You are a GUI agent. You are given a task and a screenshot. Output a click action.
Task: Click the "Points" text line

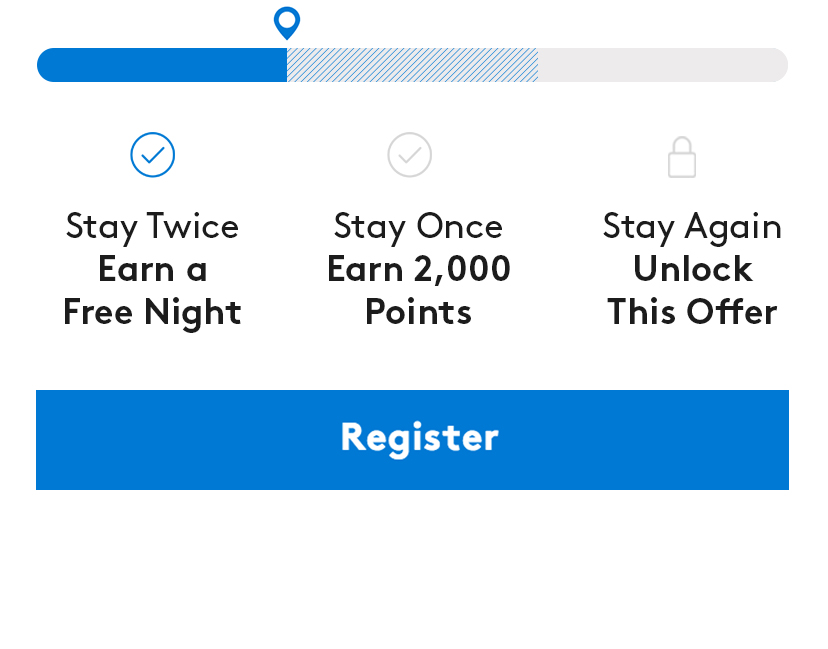coord(418,313)
